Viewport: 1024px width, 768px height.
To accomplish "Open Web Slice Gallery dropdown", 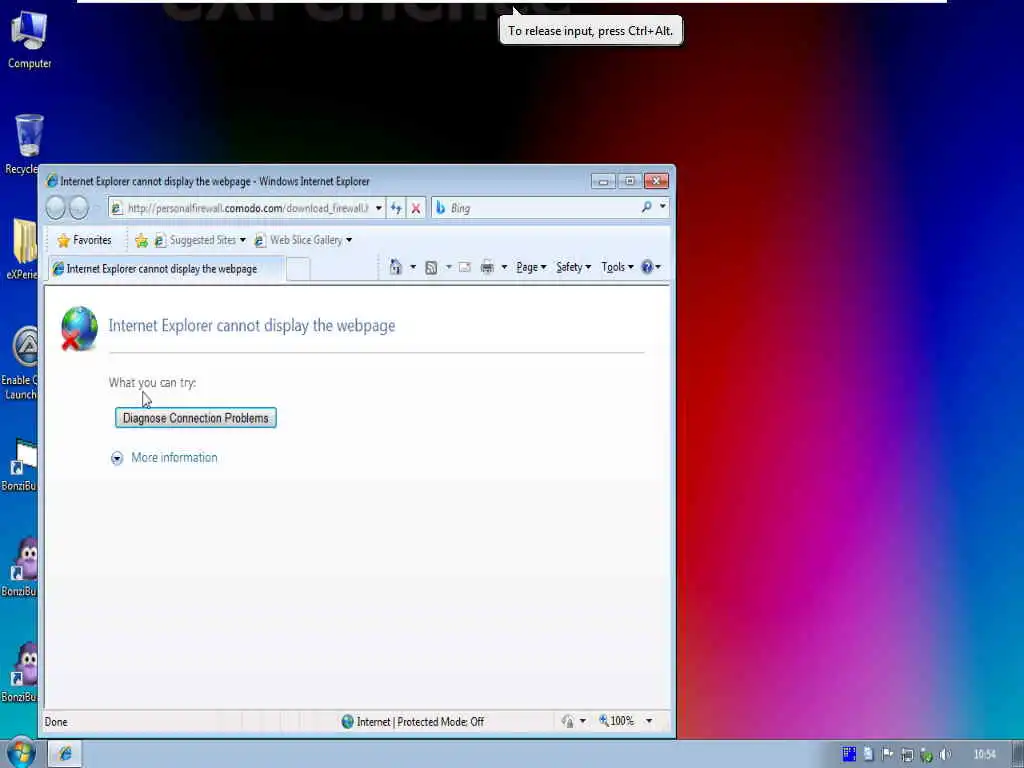I will tap(304, 240).
